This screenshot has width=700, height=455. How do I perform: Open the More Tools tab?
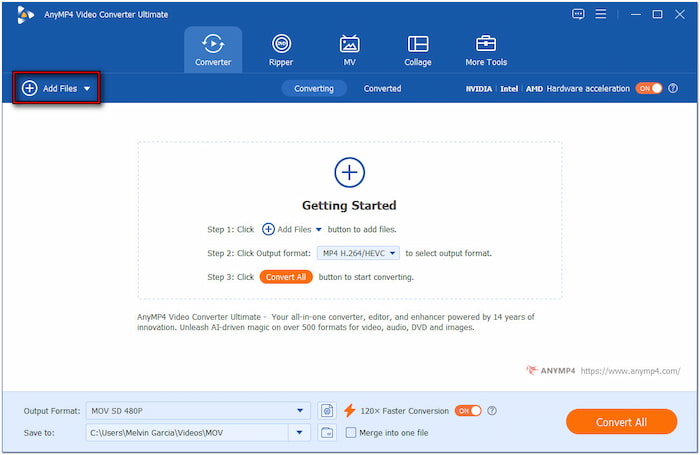[x=486, y=50]
